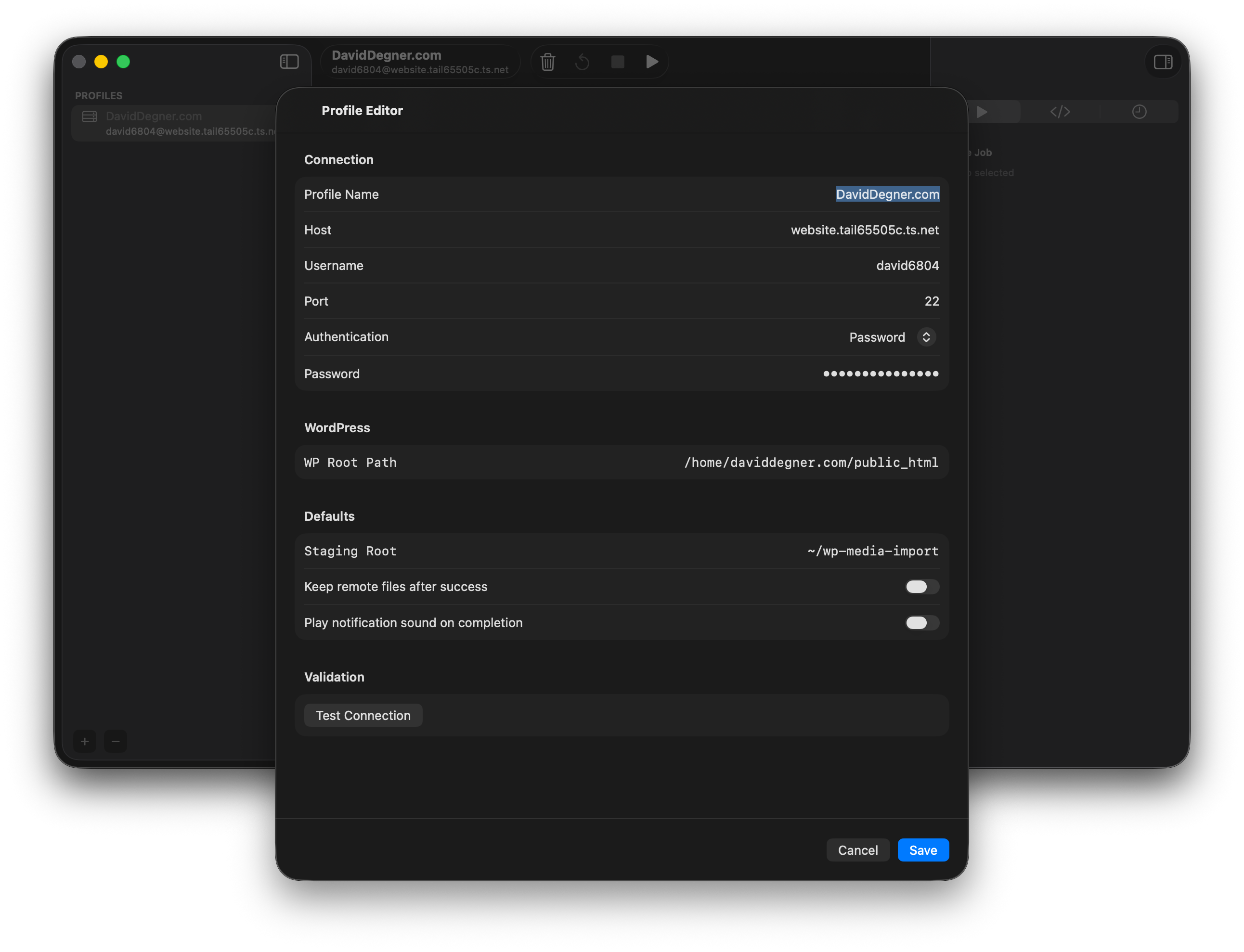The height and width of the screenshot is (952, 1244).
Task: Remove profile with minus button
Action: click(116, 741)
